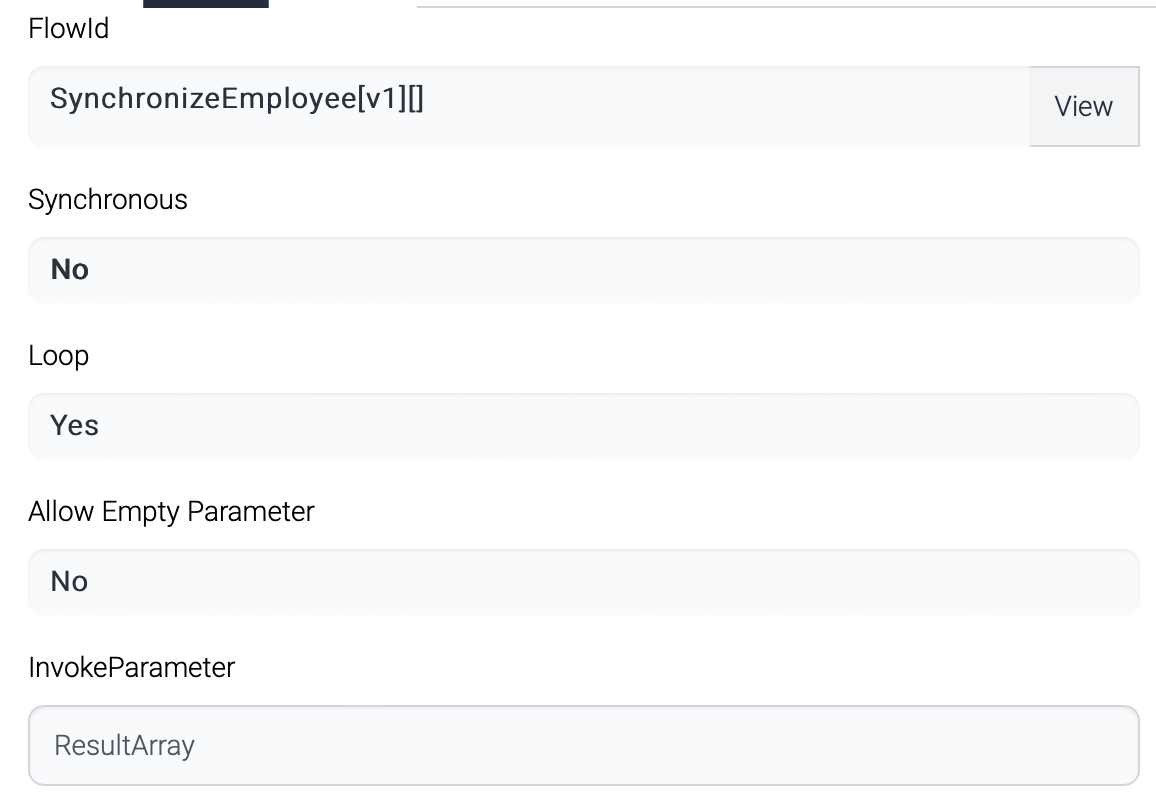Open the Loop field set to Yes
Image resolution: width=1156 pixels, height=808 pixels.
(x=583, y=426)
